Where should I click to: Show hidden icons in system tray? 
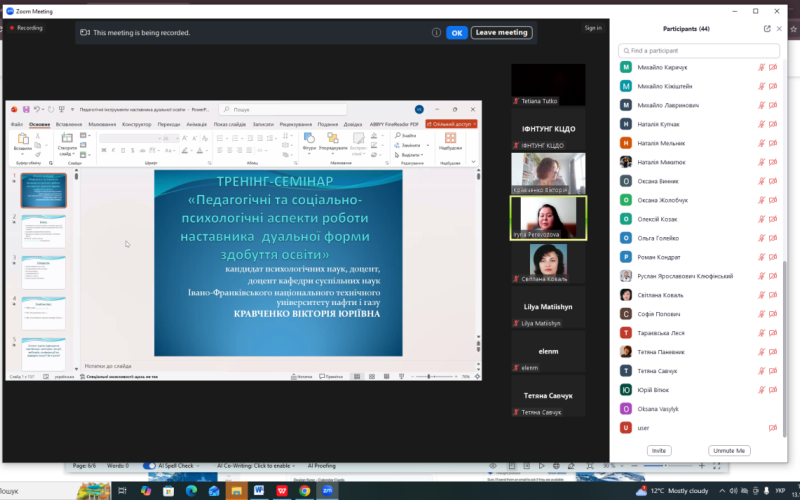coord(722,491)
